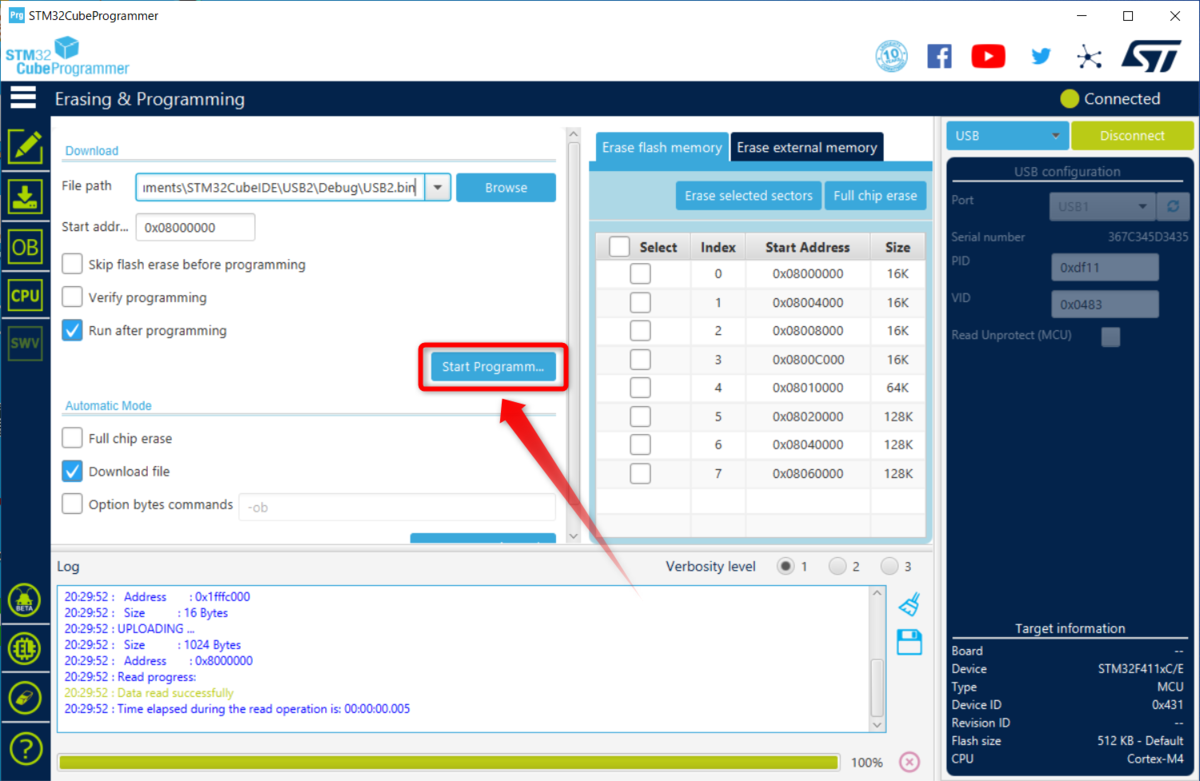Click the download panel vertical scrollbar

(x=573, y=336)
